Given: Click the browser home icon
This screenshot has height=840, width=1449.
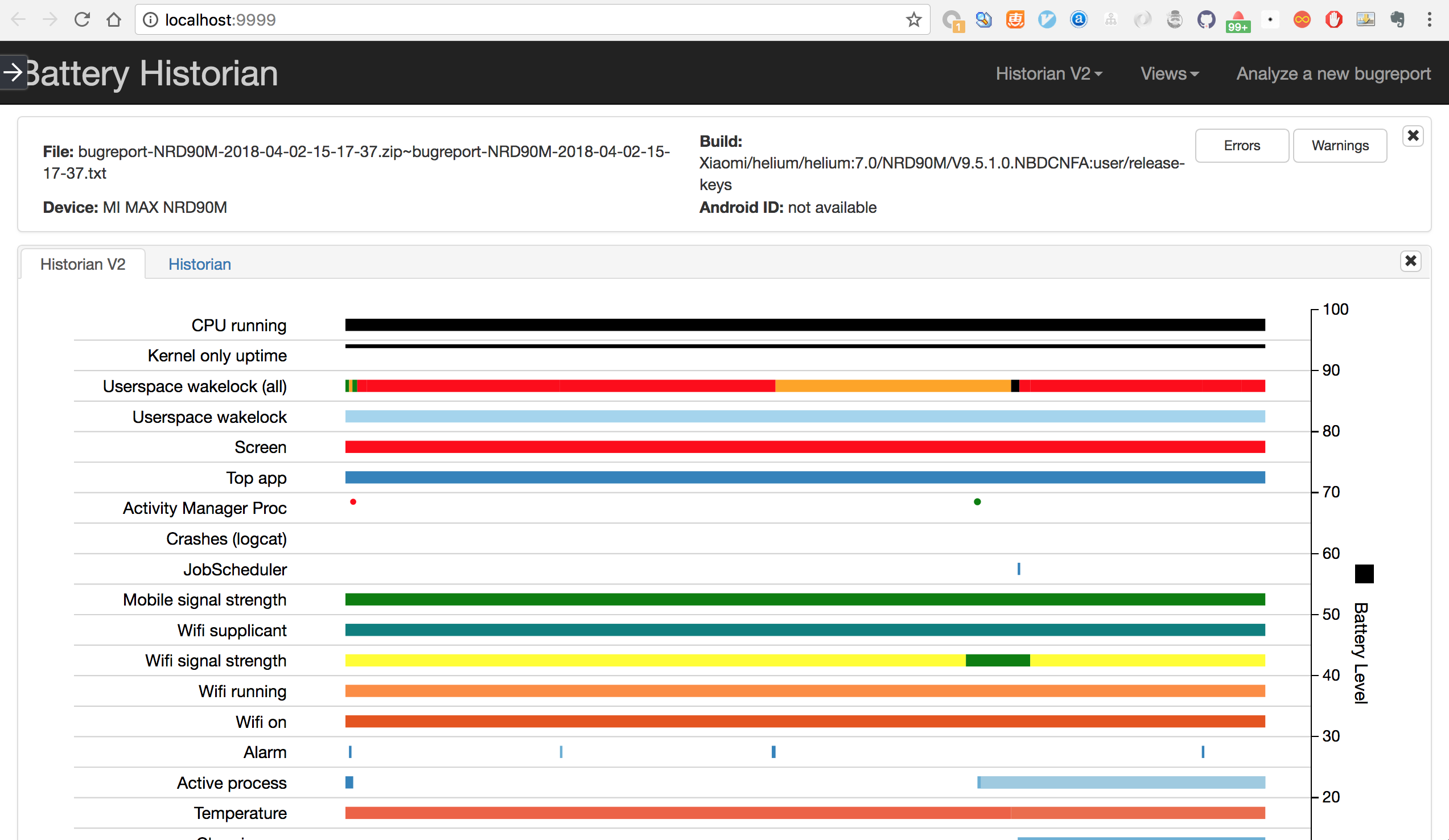Looking at the screenshot, I should click(x=114, y=19).
